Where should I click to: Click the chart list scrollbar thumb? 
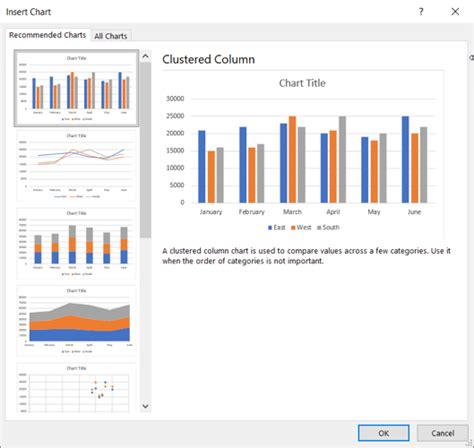click(x=145, y=150)
